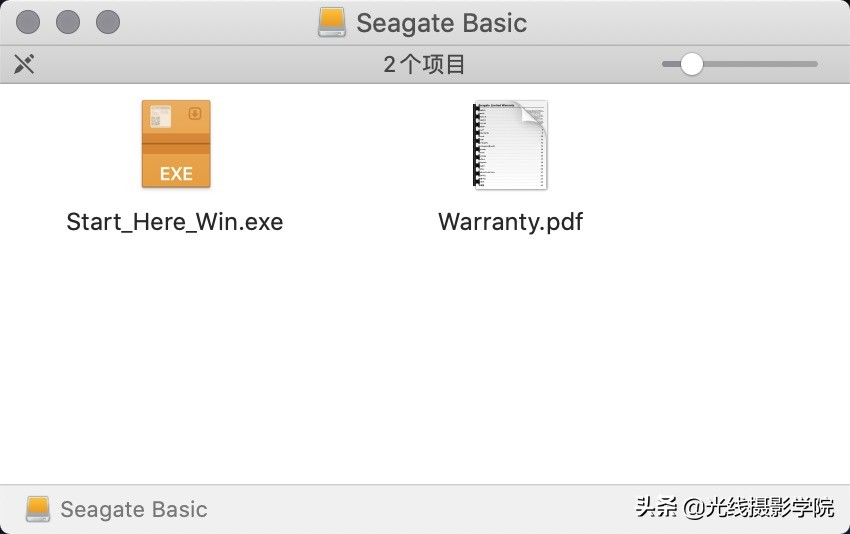Screen dimensions: 850x534
Task: Click the drive icon in the bottom path bar
Action: point(38,509)
